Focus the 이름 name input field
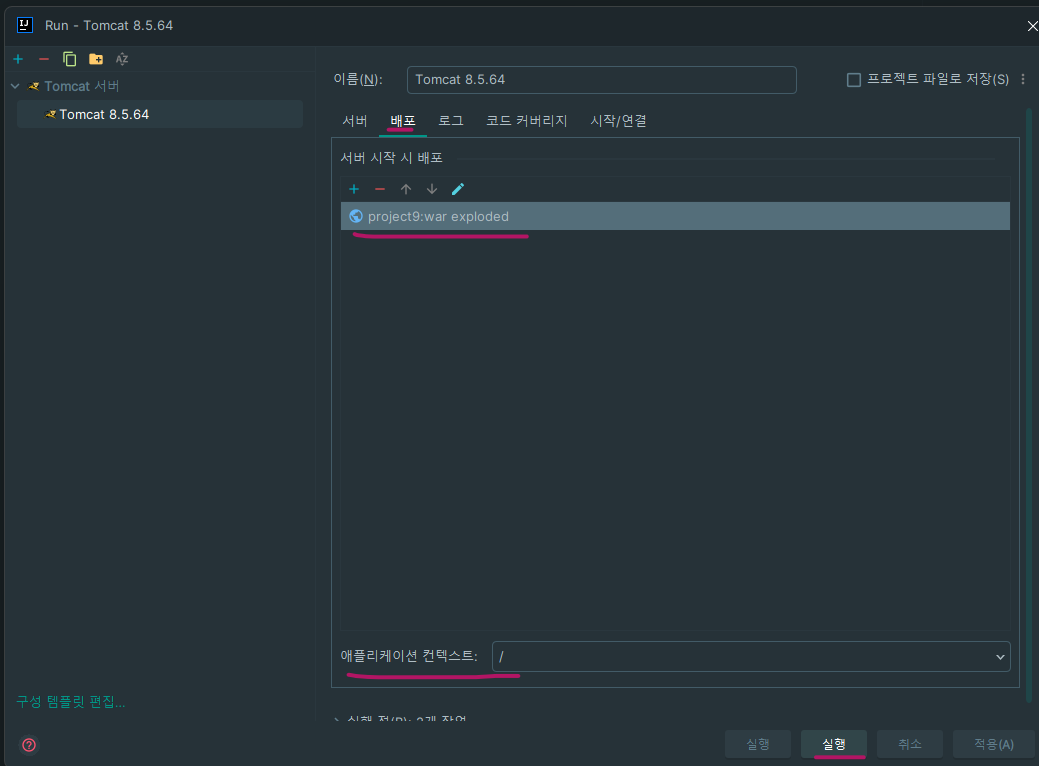The image size is (1039, 766). tap(602, 80)
